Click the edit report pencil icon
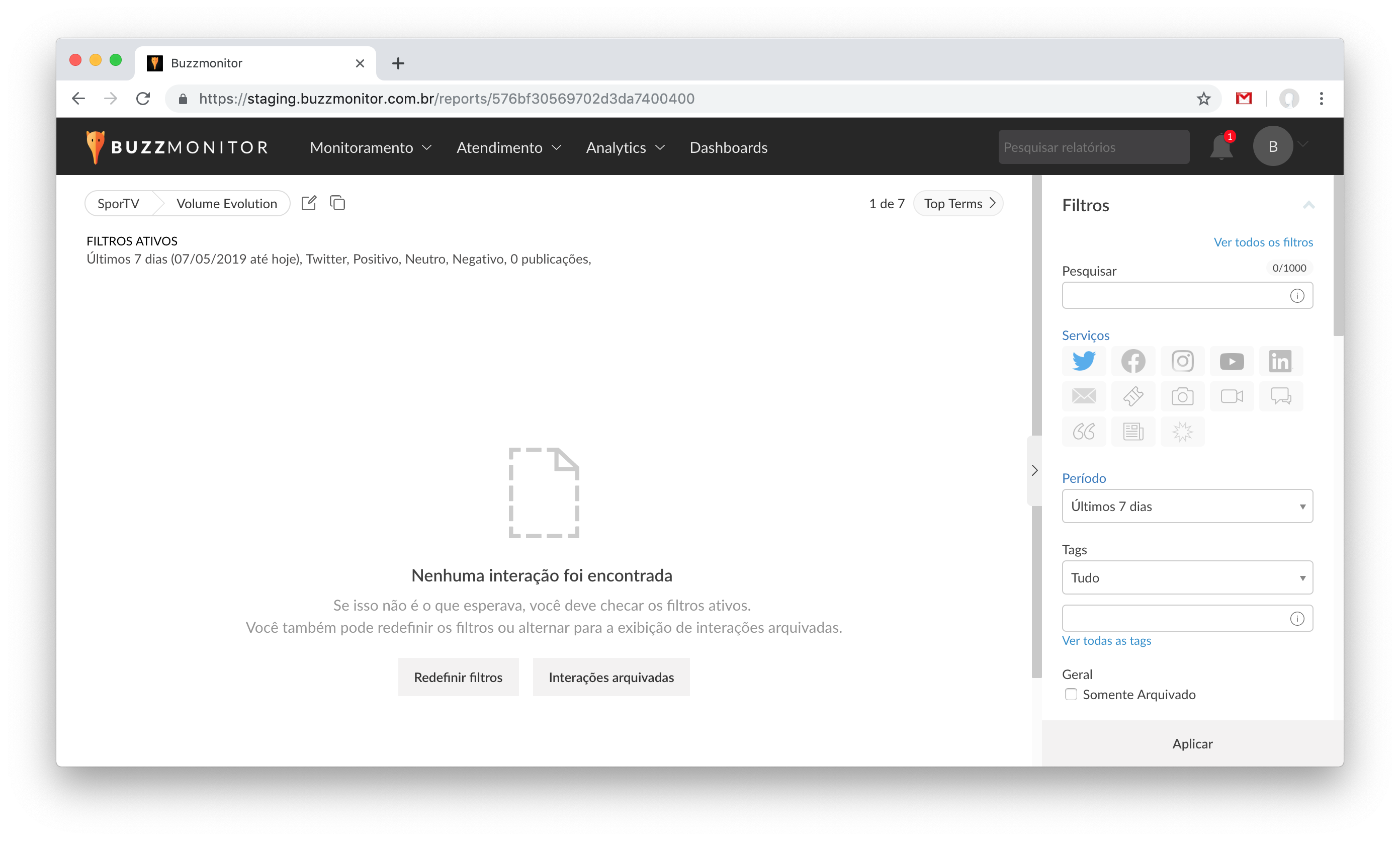The image size is (1400, 841). pyautogui.click(x=309, y=203)
